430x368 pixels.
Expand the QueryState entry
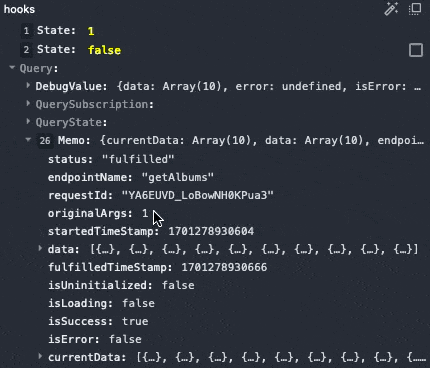point(28,122)
